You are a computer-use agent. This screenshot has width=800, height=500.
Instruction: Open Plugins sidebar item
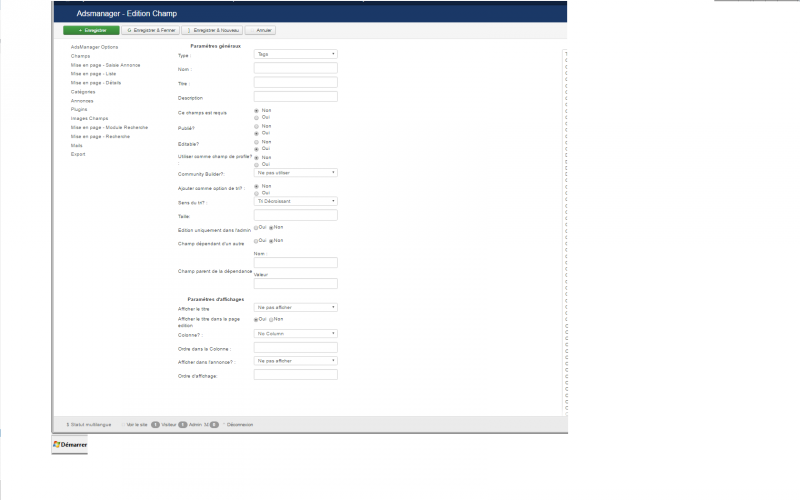79,109
